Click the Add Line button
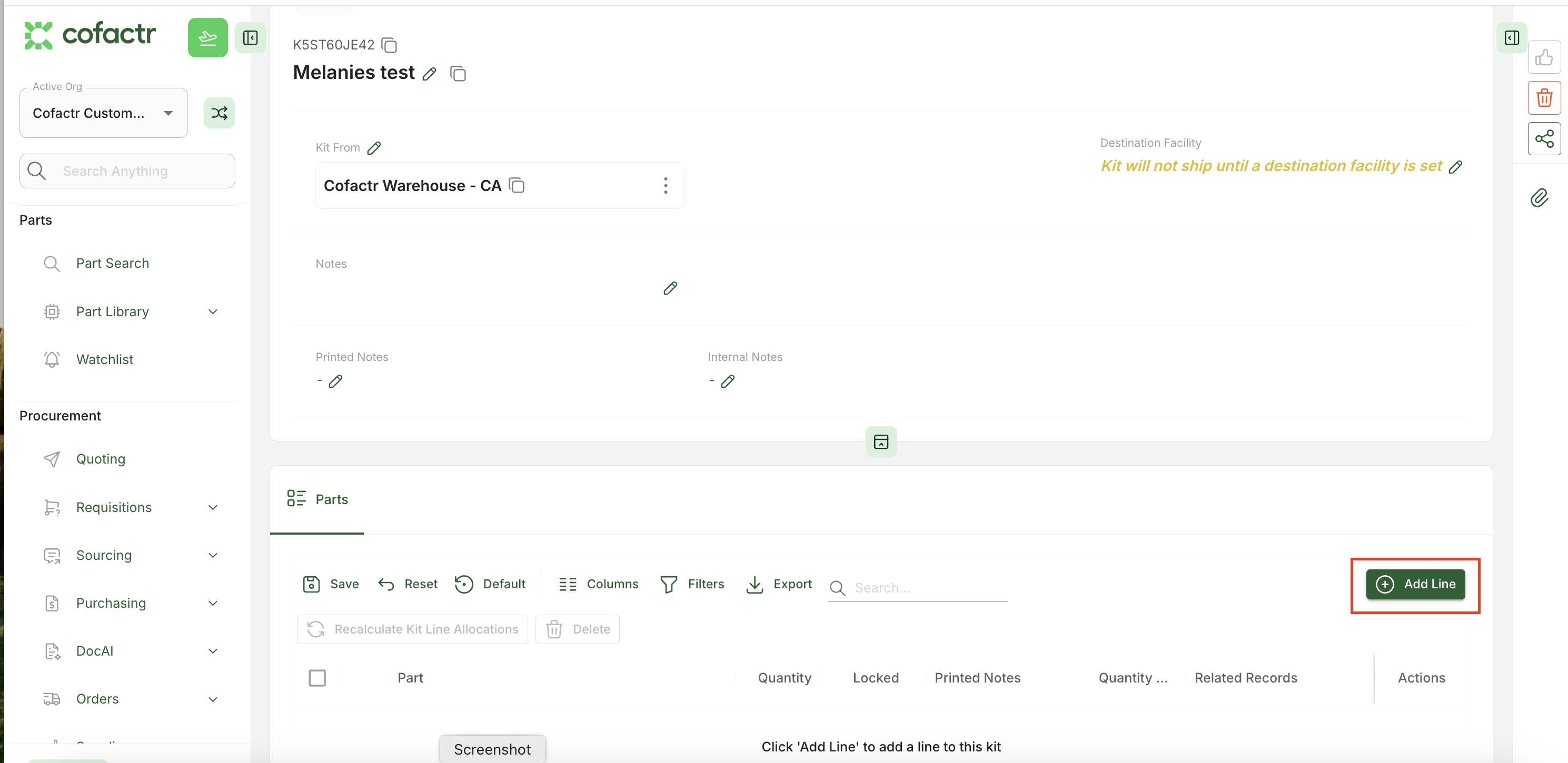This screenshot has height=763, width=1568. [1415, 585]
